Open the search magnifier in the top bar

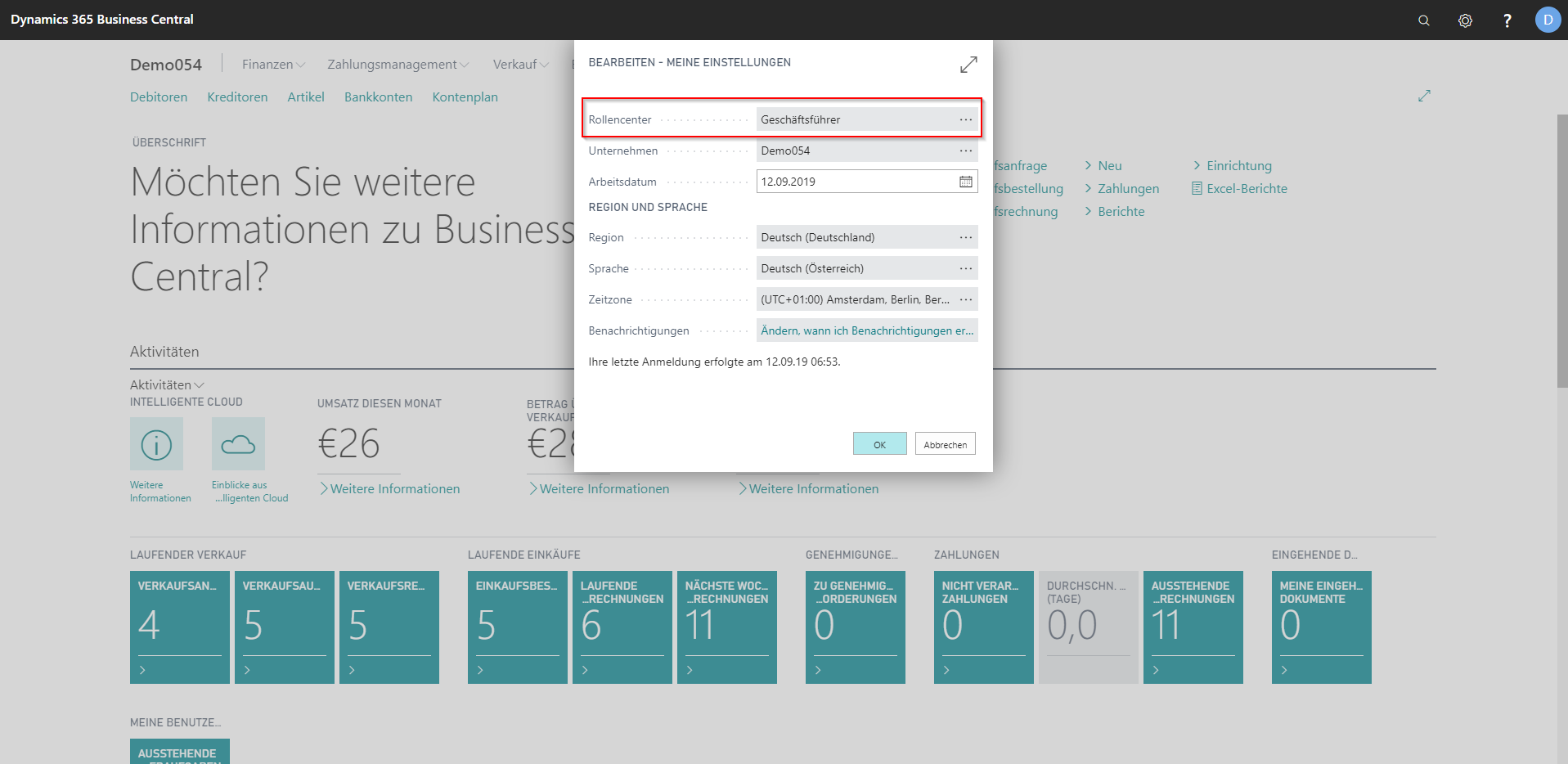tap(1424, 20)
